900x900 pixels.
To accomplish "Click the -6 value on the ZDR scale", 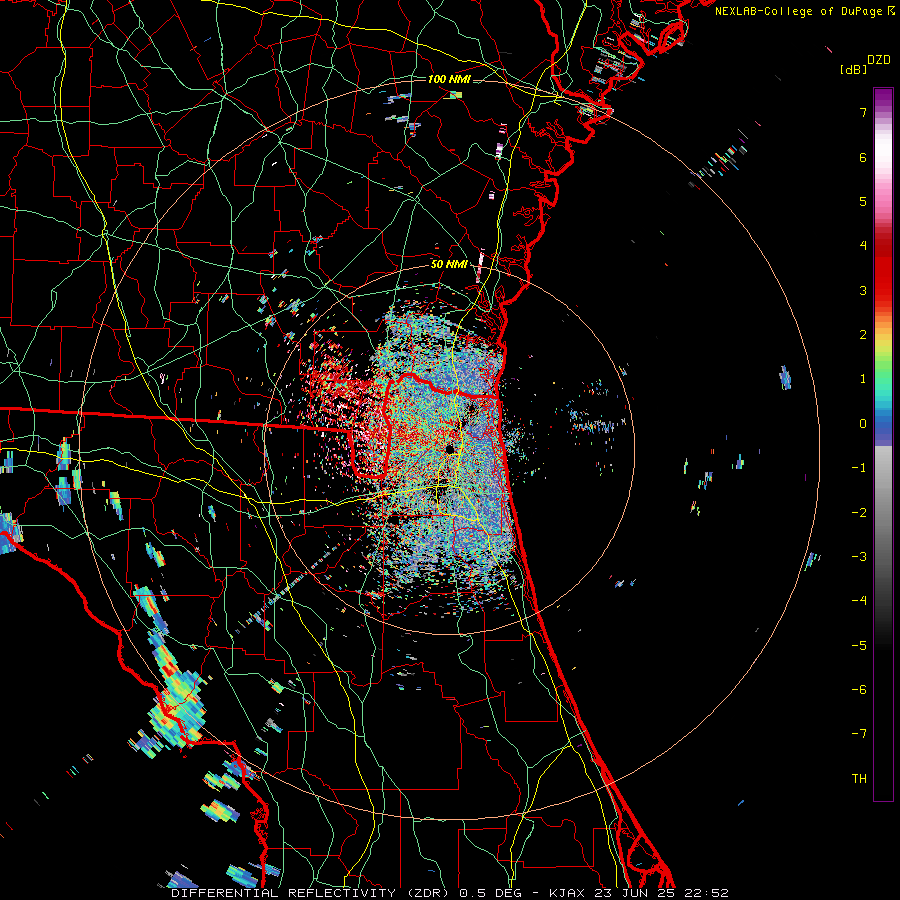I will click(x=859, y=689).
